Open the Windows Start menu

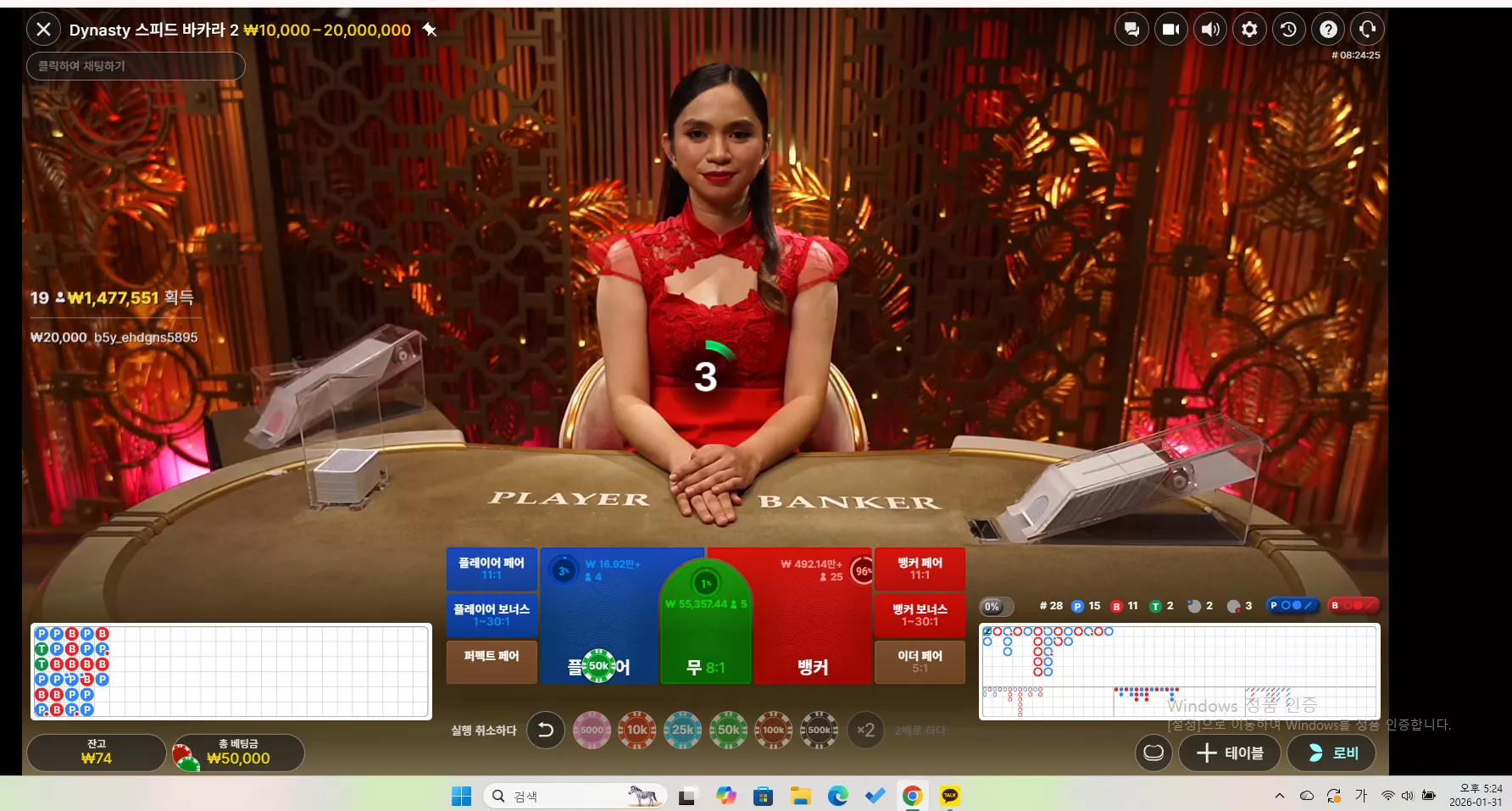[461, 796]
